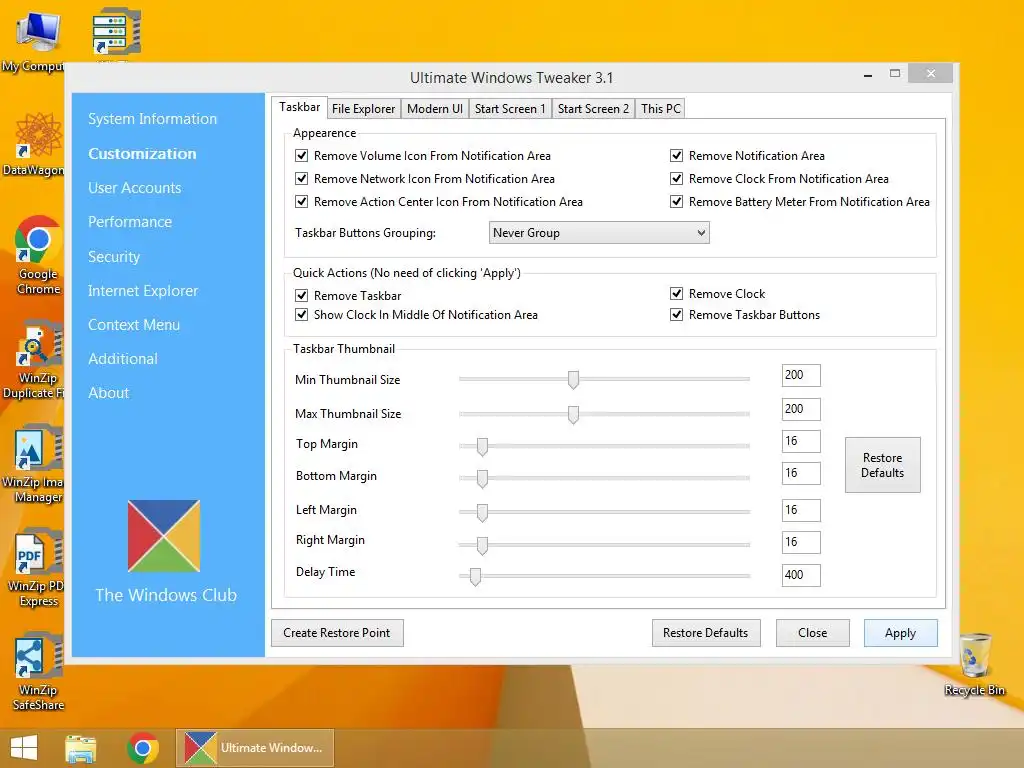
Task: Click the Max Thumbnail Size slider handle
Action: 573,414
